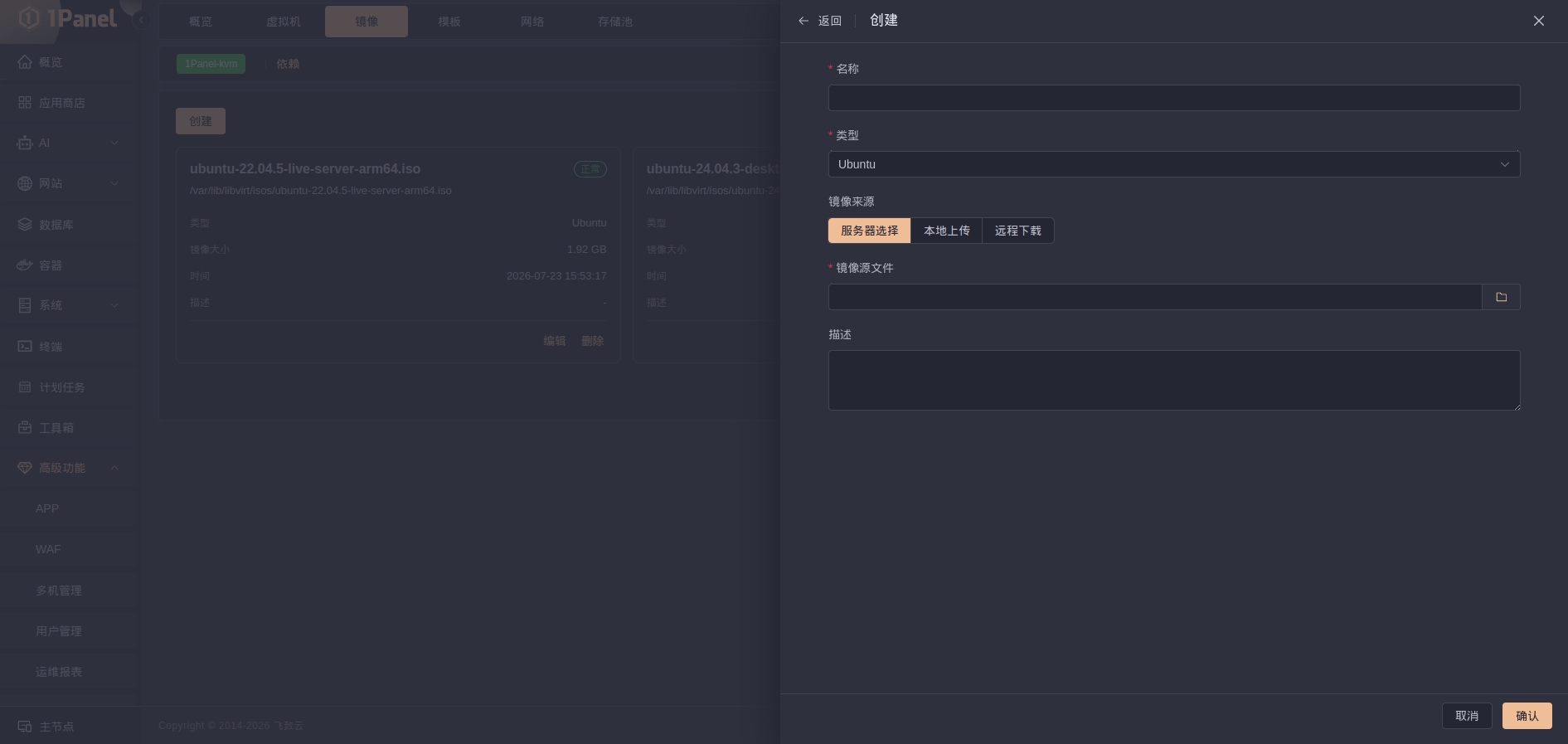Click the 正常 status badge on ubuntu-22.04.5 card
This screenshot has width=1568, height=744.
tap(590, 169)
